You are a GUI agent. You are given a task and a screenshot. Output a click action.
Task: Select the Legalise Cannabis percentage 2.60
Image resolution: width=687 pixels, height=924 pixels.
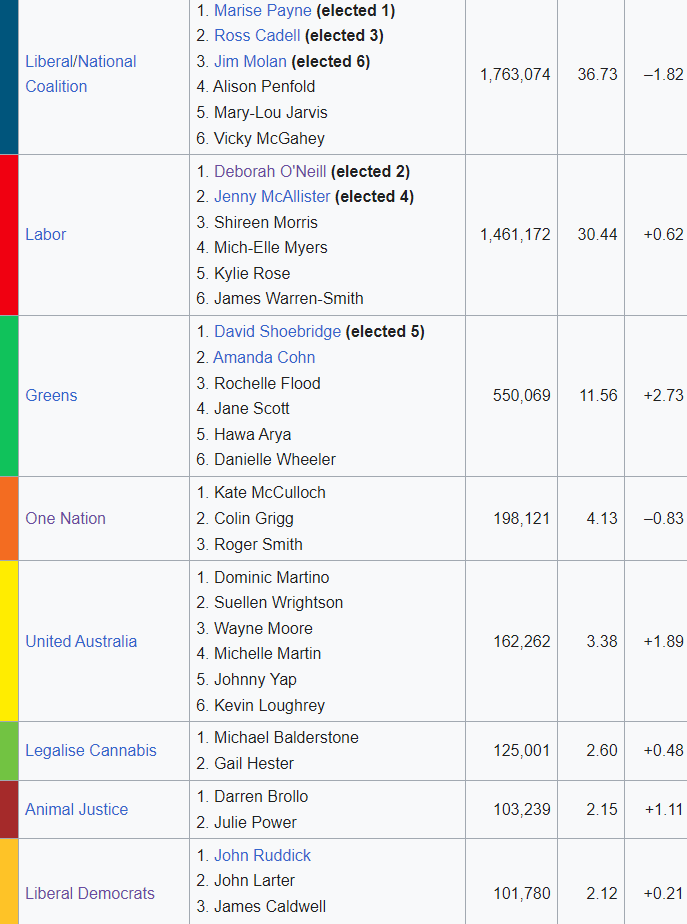pyautogui.click(x=602, y=751)
